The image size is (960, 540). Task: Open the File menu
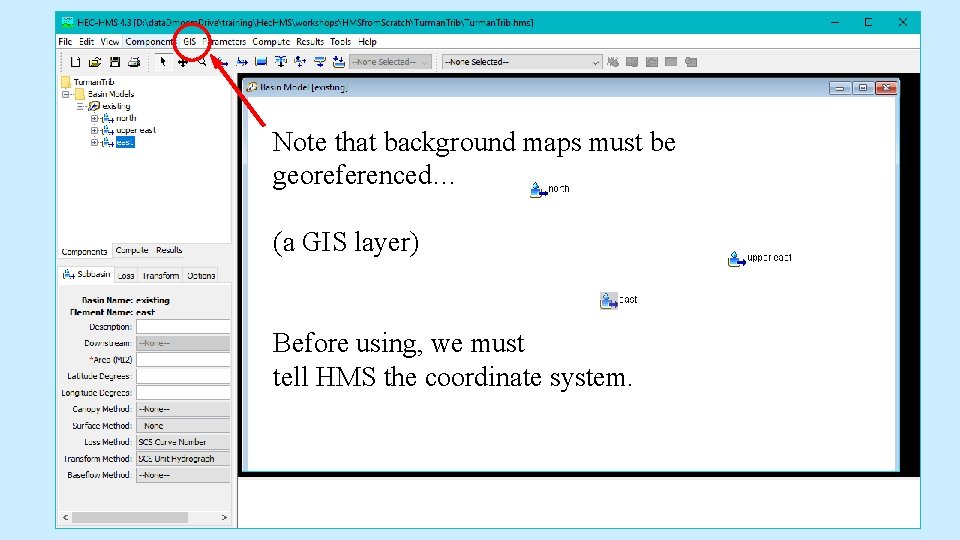[x=66, y=42]
